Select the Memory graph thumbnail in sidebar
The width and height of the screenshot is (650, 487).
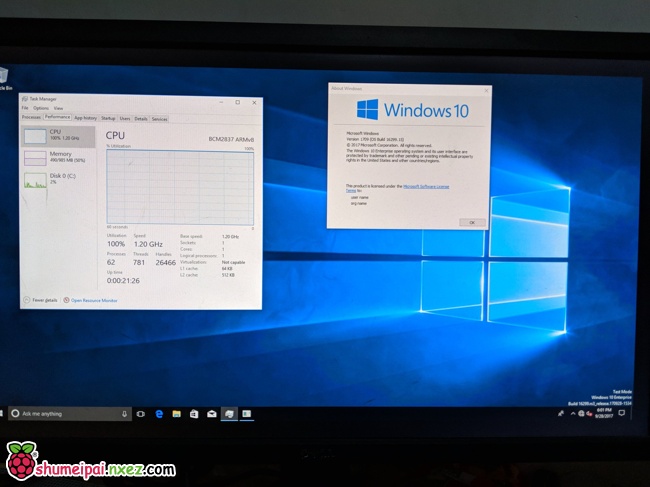(x=35, y=158)
